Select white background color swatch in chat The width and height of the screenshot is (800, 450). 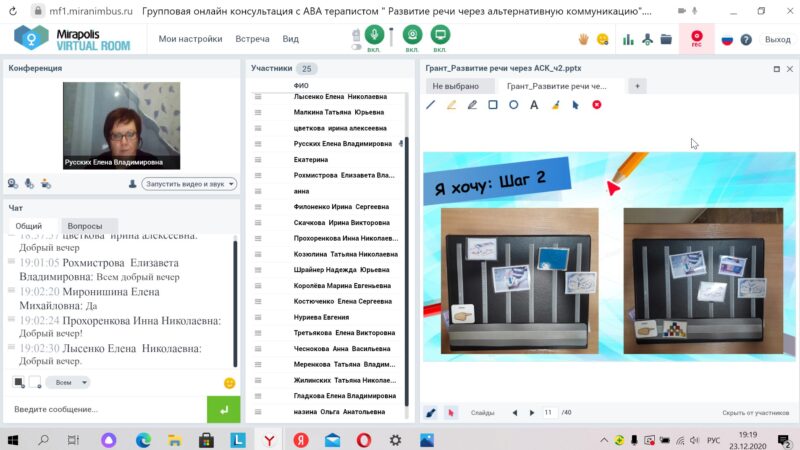click(x=35, y=382)
